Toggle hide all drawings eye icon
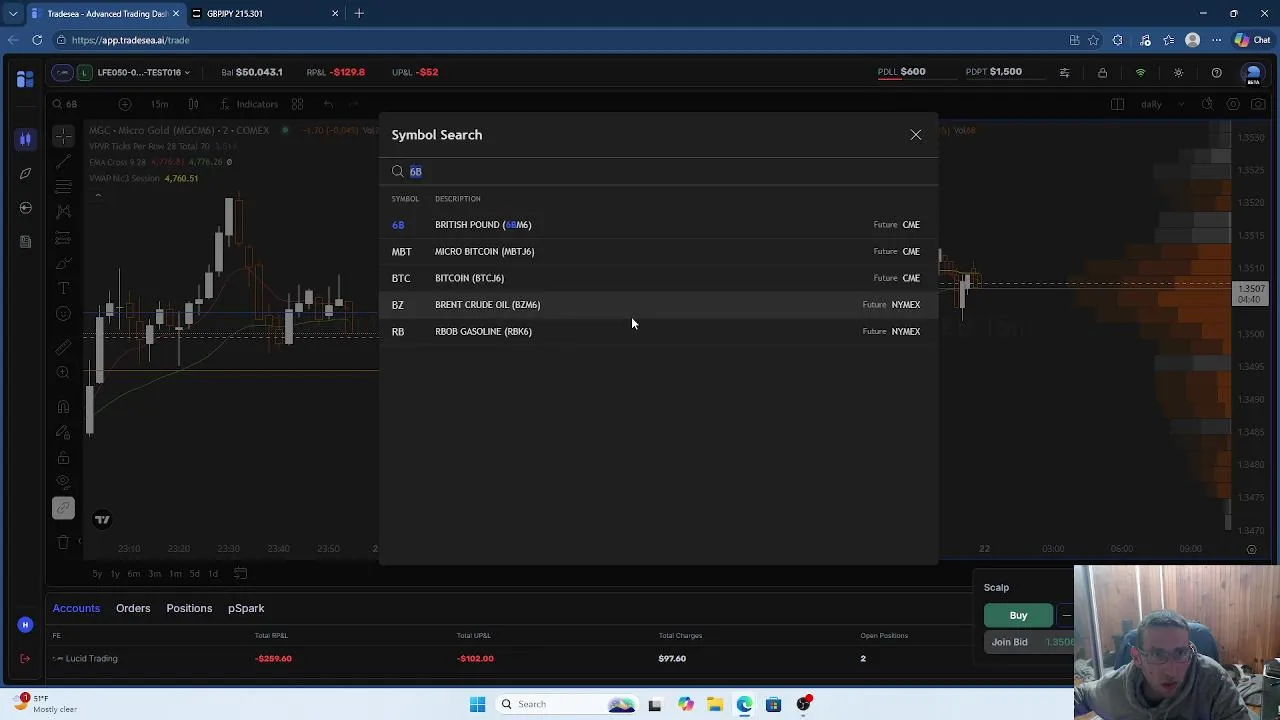The height and width of the screenshot is (720, 1280). tap(63, 482)
